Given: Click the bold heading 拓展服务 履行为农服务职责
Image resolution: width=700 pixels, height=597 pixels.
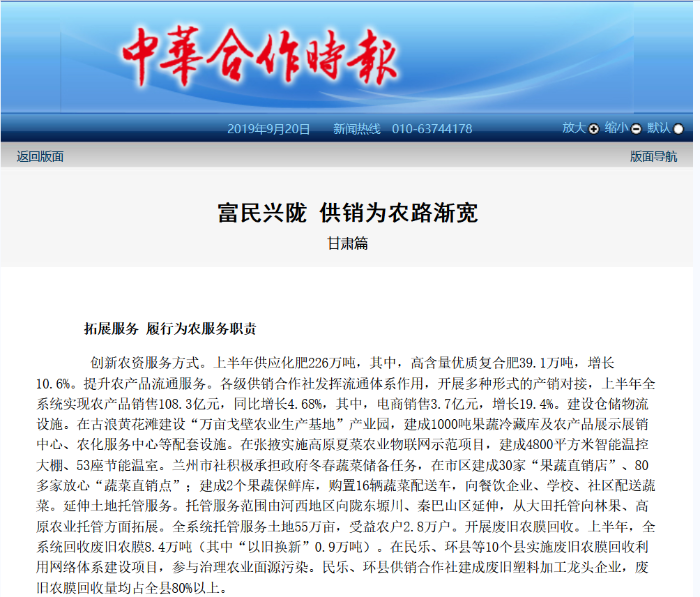Looking at the screenshot, I should pyautogui.click(x=171, y=328).
